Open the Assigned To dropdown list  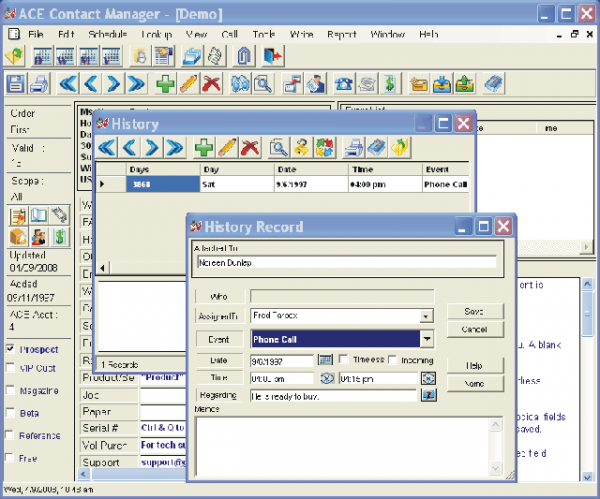427,316
